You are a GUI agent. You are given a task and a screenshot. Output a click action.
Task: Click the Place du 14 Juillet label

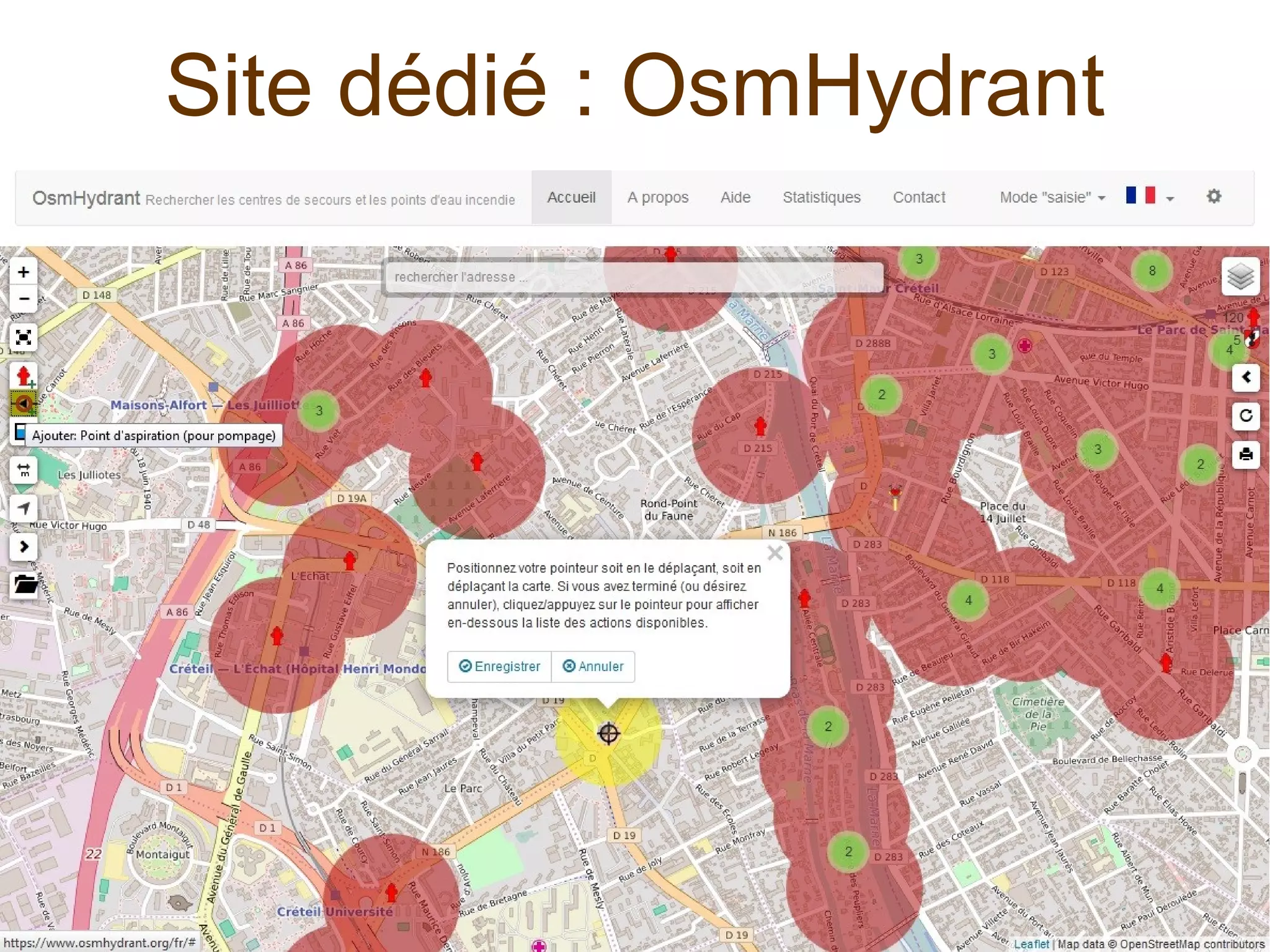point(1003,512)
